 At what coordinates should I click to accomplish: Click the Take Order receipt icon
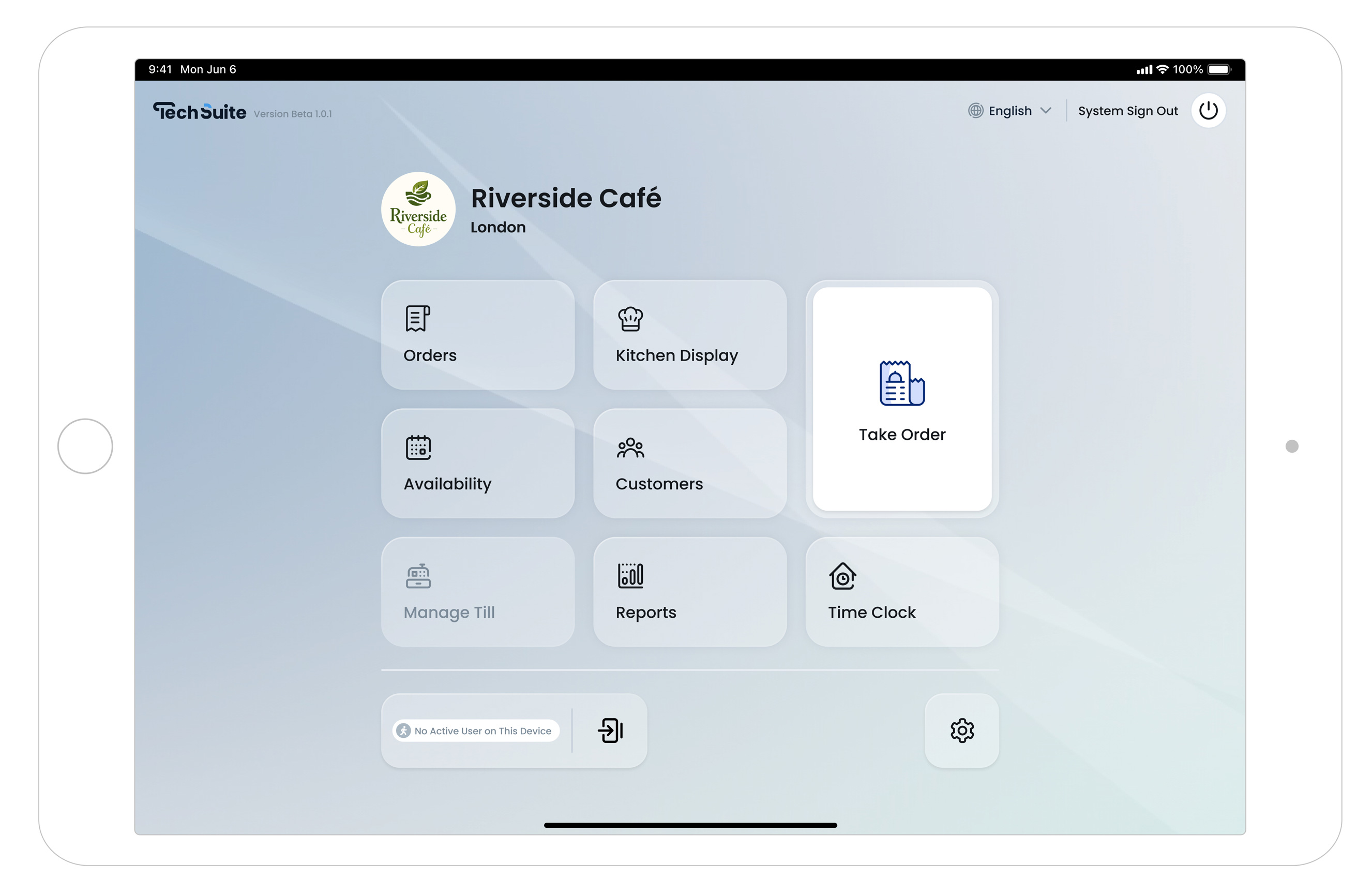coord(901,382)
